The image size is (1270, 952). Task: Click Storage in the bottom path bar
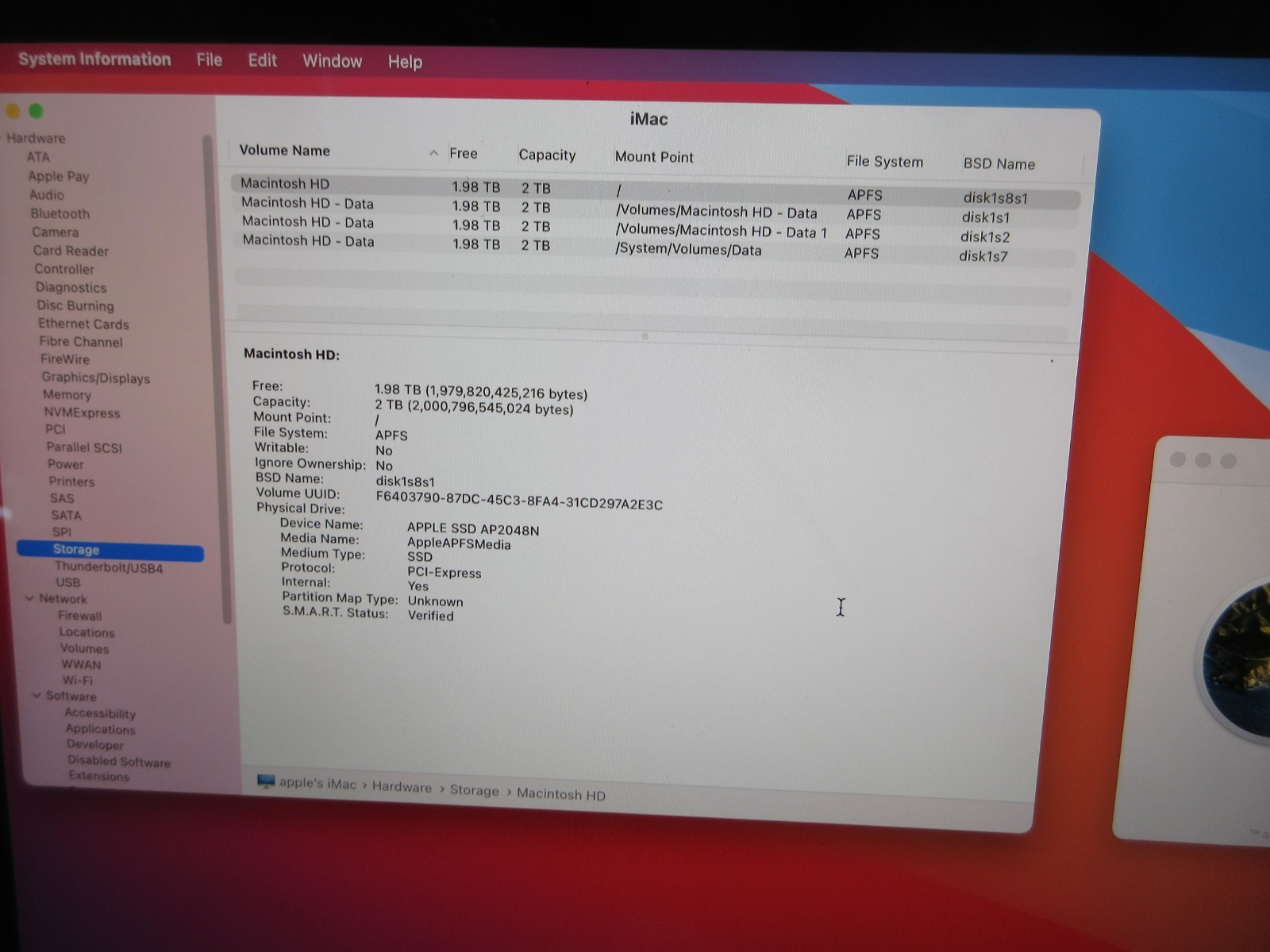pyautogui.click(x=475, y=790)
